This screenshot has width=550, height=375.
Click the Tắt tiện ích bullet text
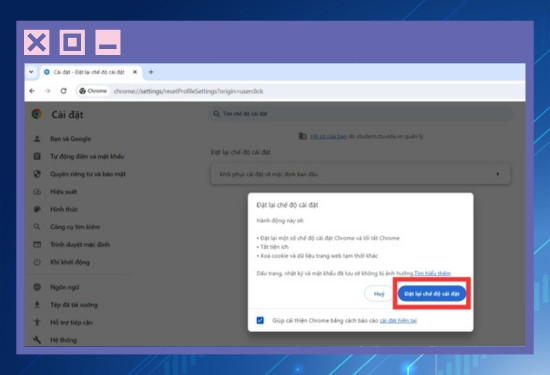tap(273, 247)
